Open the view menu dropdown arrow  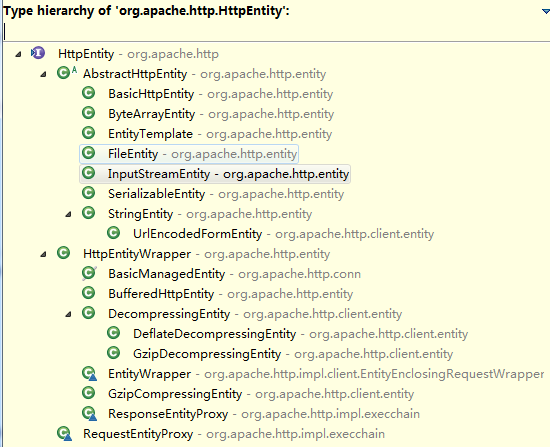pos(546,11)
